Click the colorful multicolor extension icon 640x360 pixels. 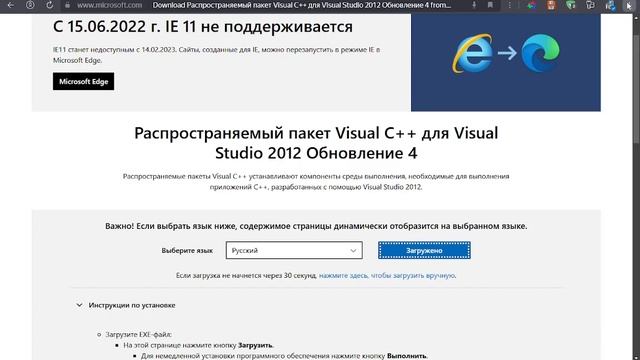pos(531,5)
